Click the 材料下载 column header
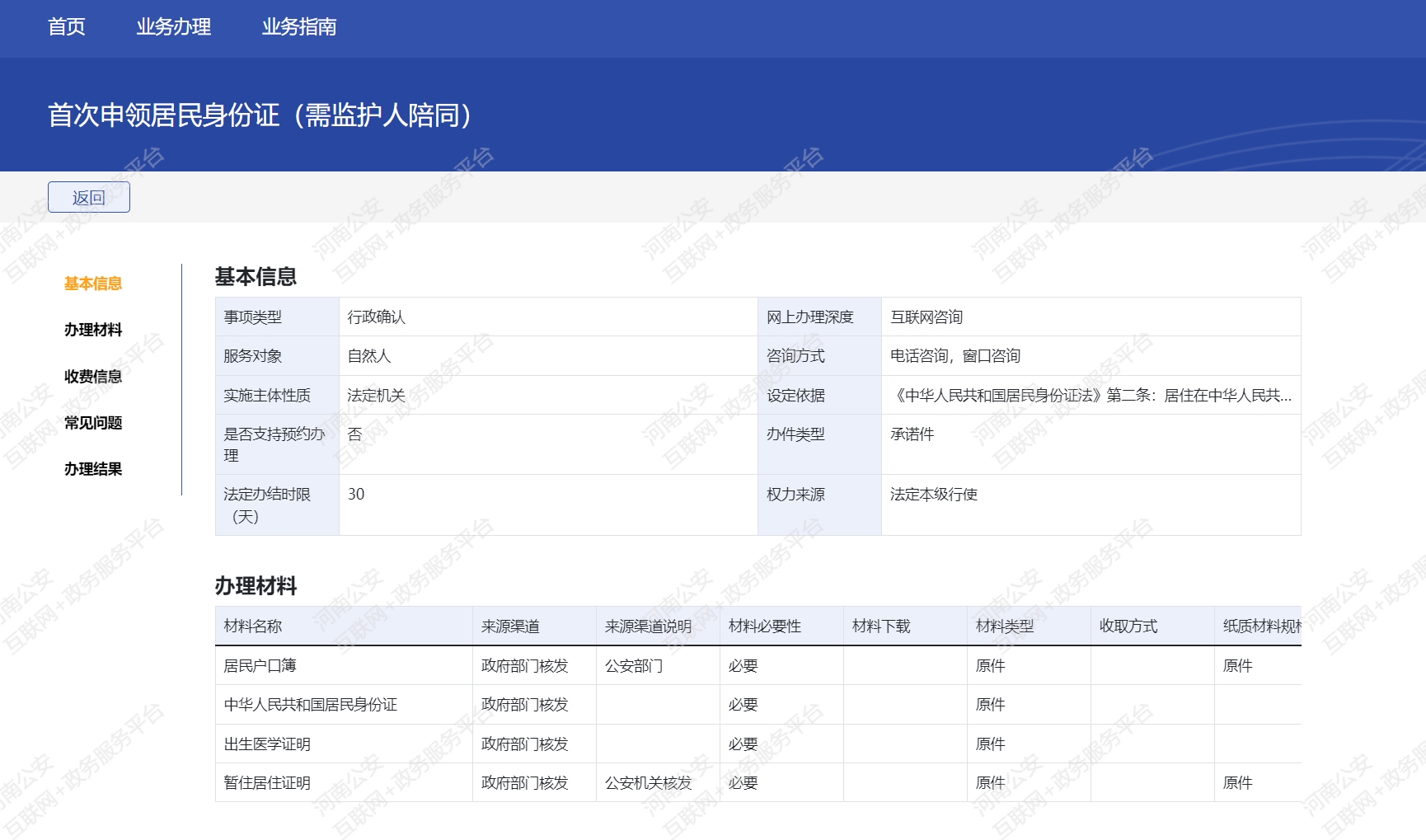 click(881, 626)
